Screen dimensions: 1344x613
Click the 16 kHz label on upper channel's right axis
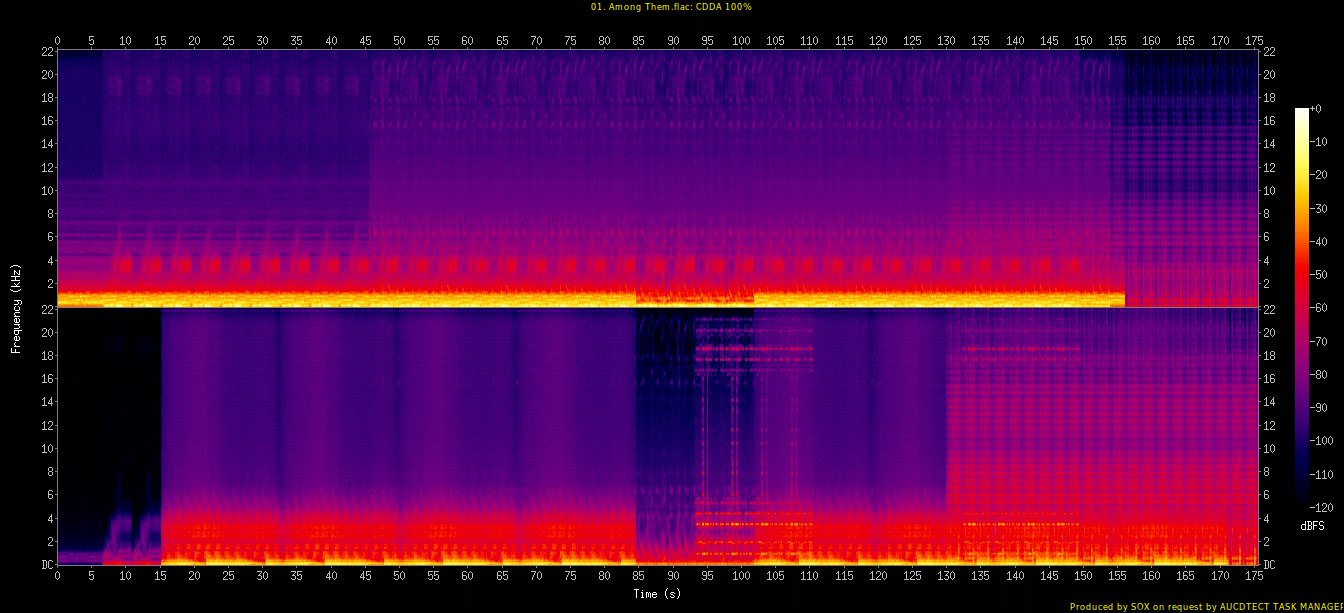tap(1269, 121)
